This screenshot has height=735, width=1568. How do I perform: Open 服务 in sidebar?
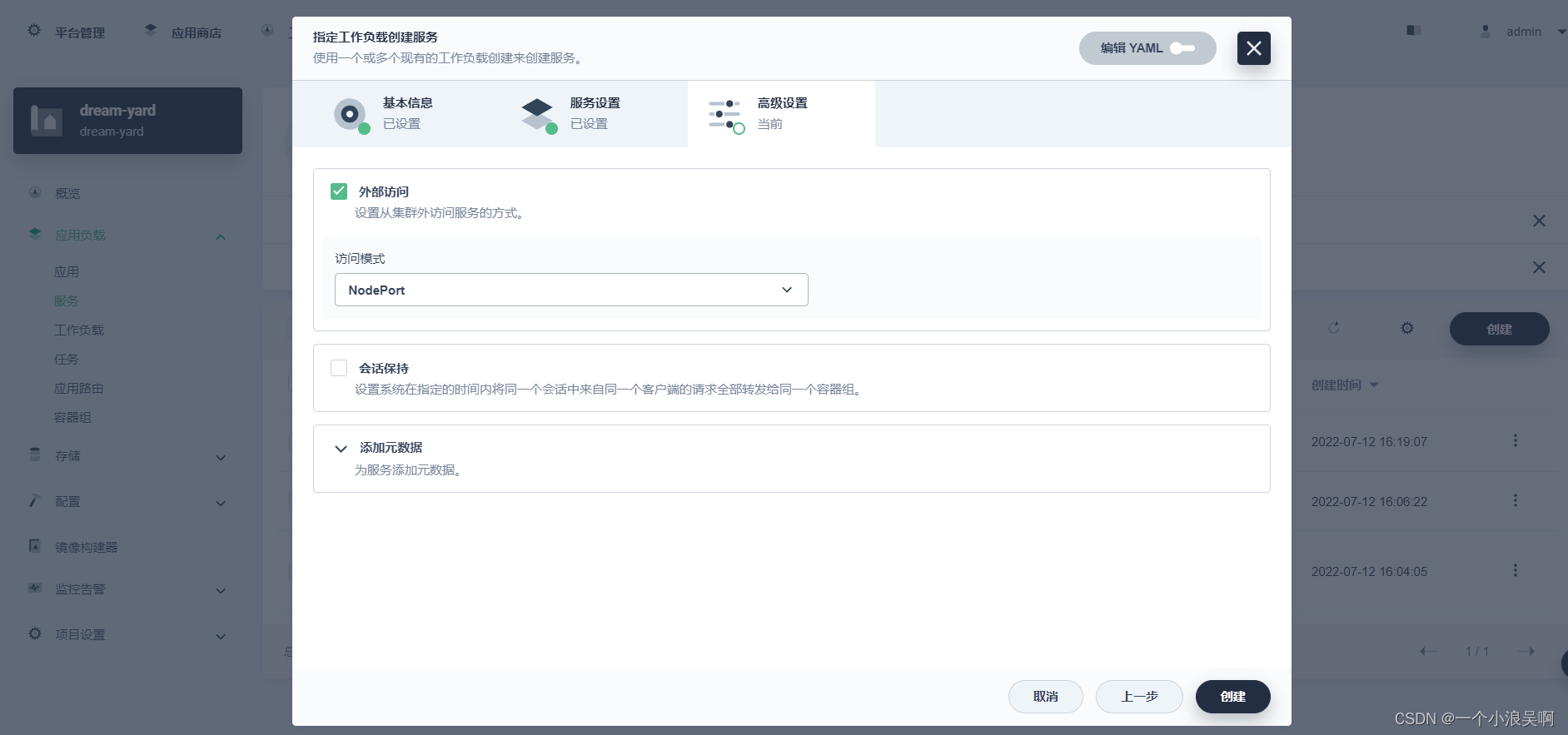[x=67, y=300]
